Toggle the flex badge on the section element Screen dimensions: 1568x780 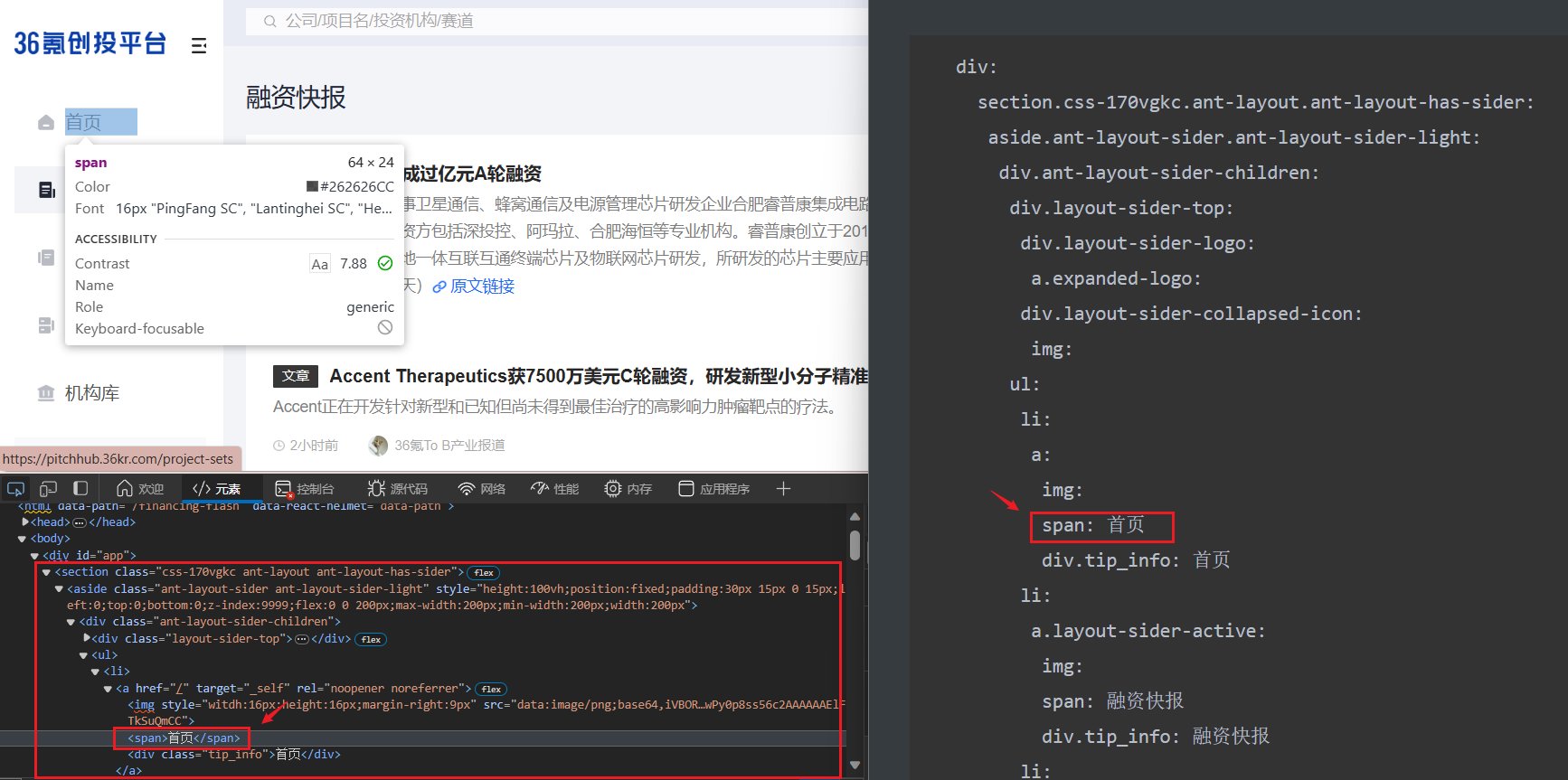point(484,572)
